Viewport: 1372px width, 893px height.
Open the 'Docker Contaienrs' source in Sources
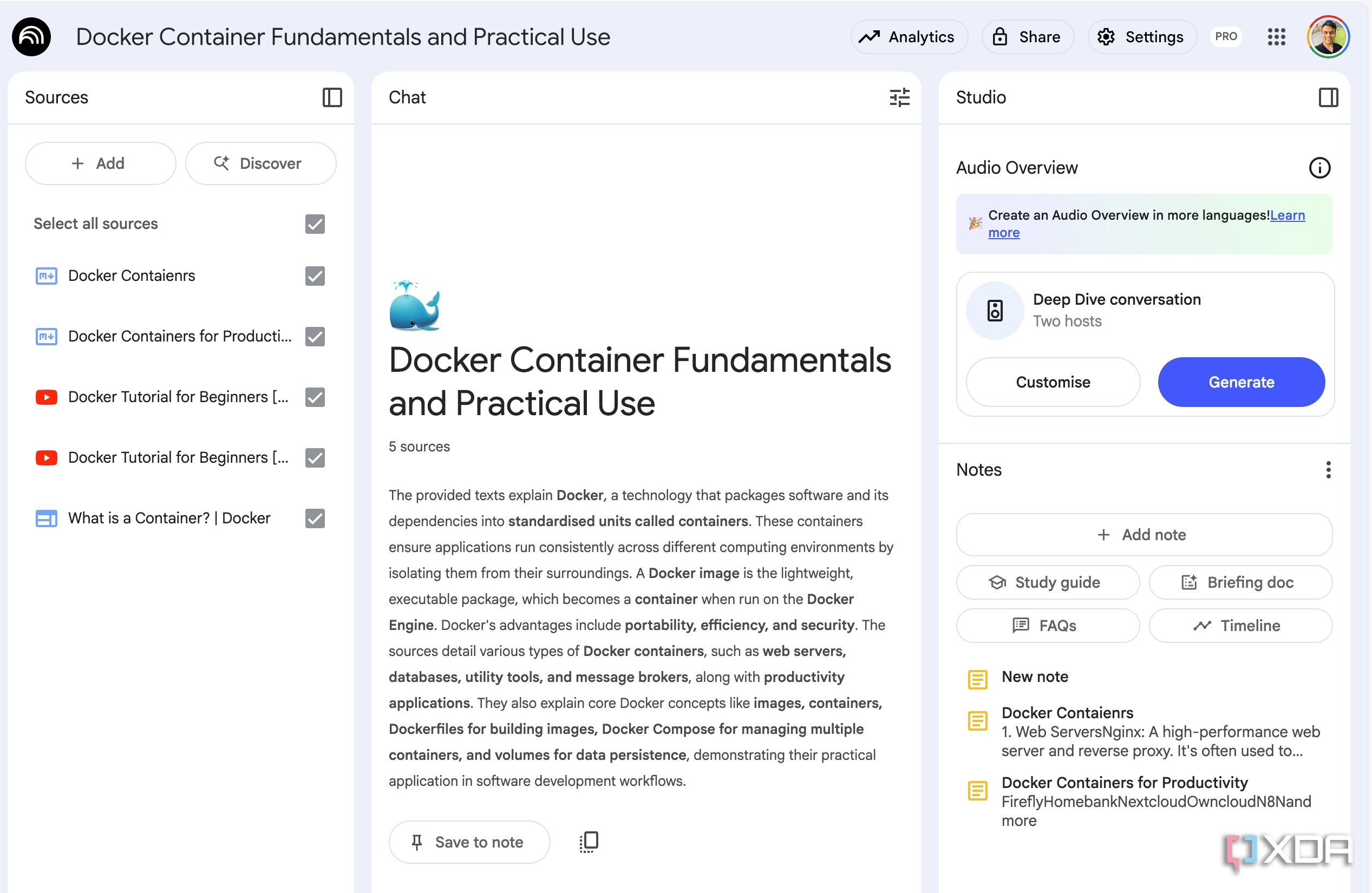pos(132,275)
